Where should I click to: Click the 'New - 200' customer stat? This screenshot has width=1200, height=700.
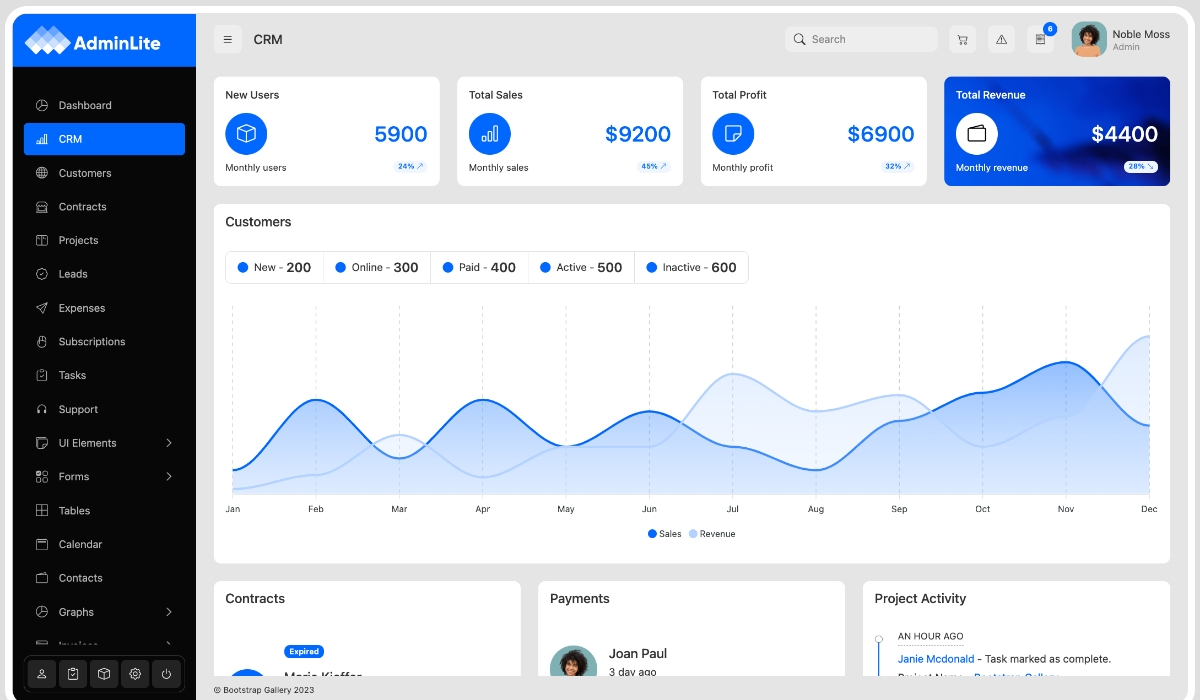(274, 267)
